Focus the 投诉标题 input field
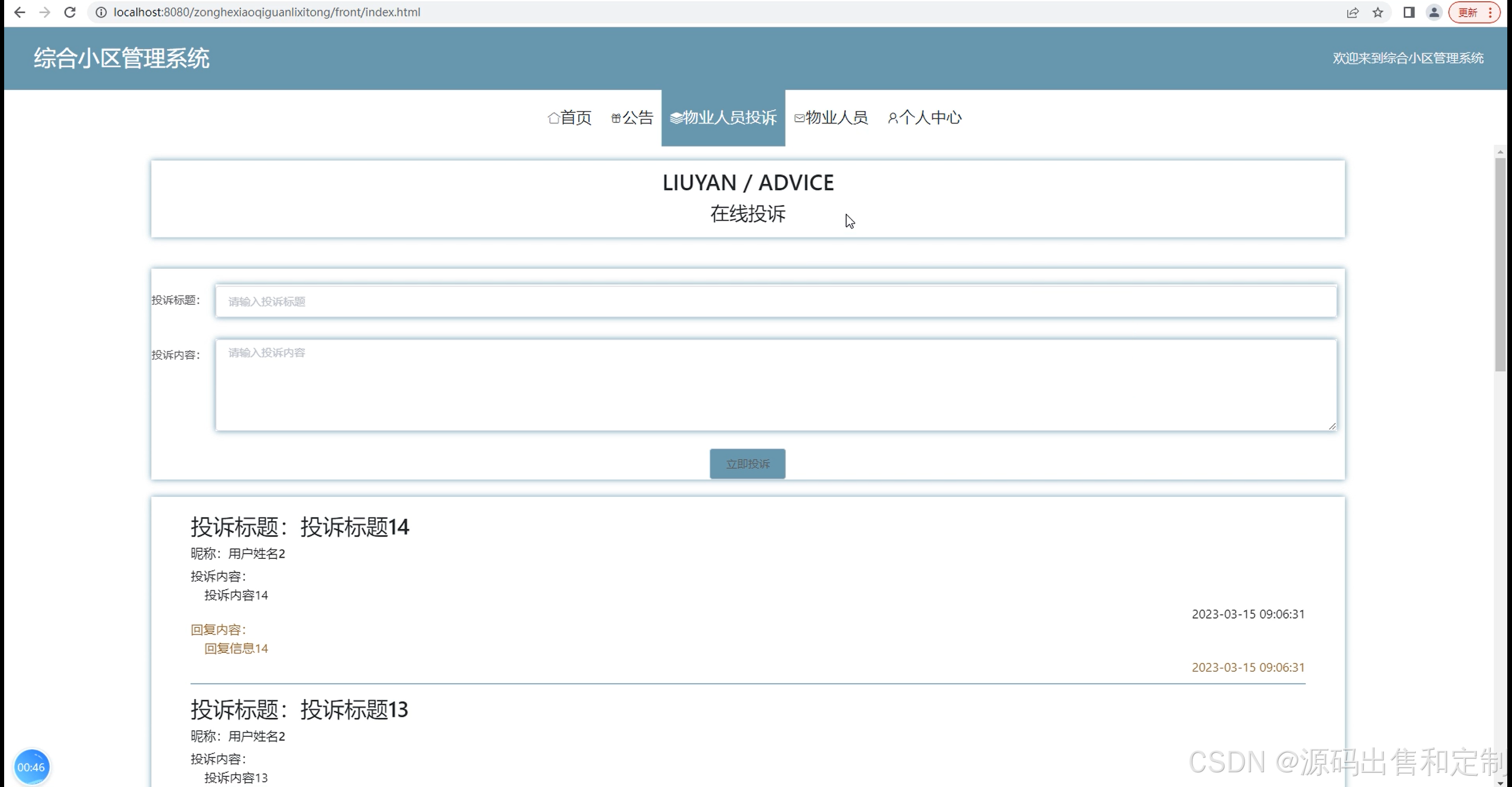The height and width of the screenshot is (787, 1512). click(x=775, y=301)
